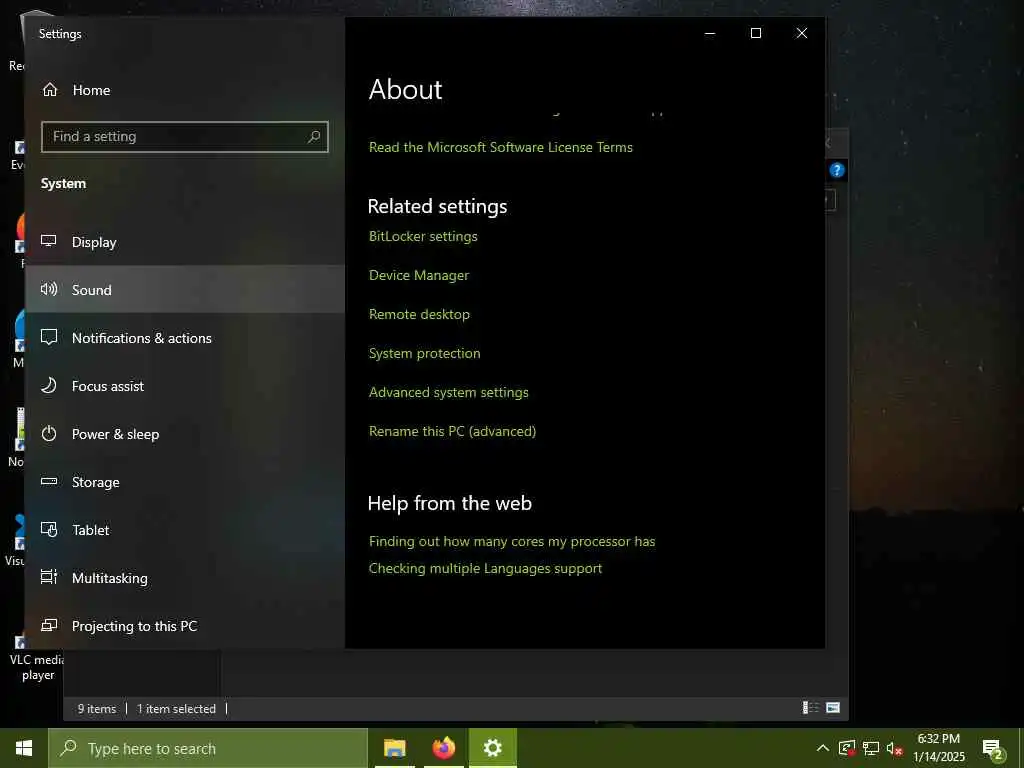Click the Settings gear on the taskbar
Screen dimensions: 1024x768
(492, 748)
